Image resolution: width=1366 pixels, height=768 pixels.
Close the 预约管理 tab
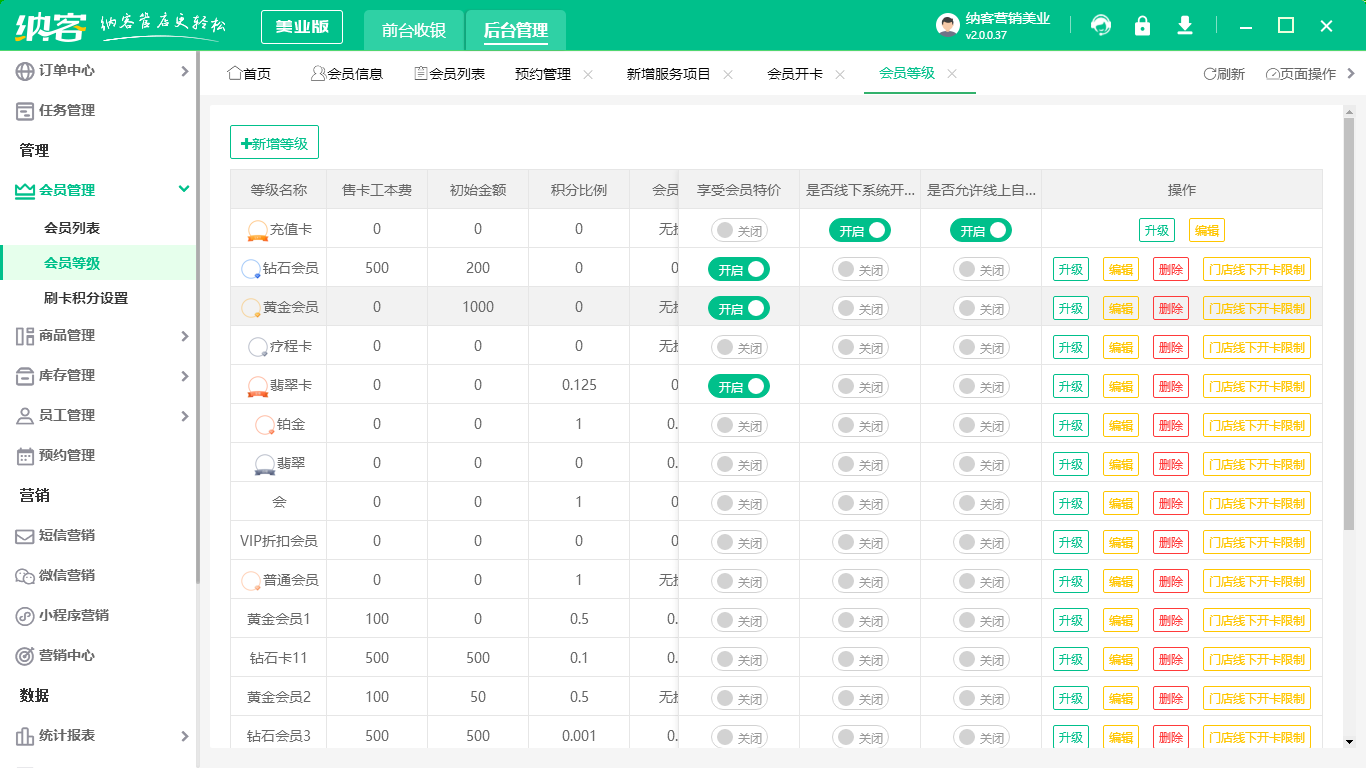[x=588, y=75]
